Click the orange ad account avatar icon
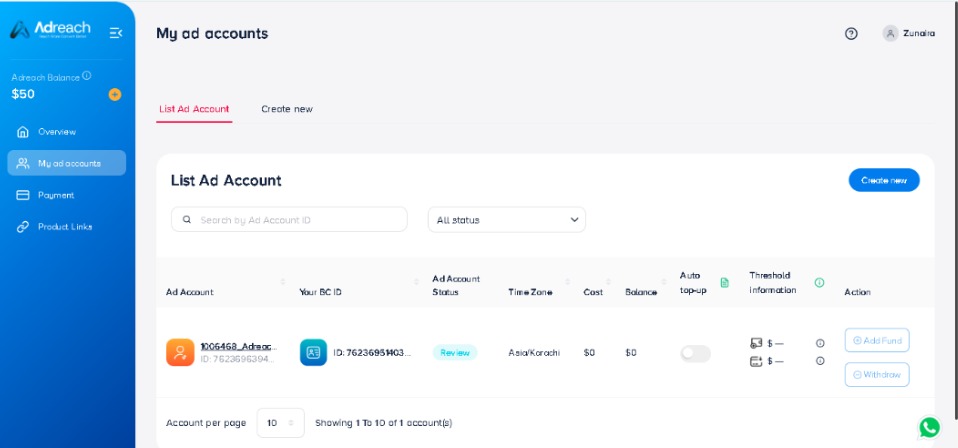The width and height of the screenshot is (958, 448). pos(180,352)
